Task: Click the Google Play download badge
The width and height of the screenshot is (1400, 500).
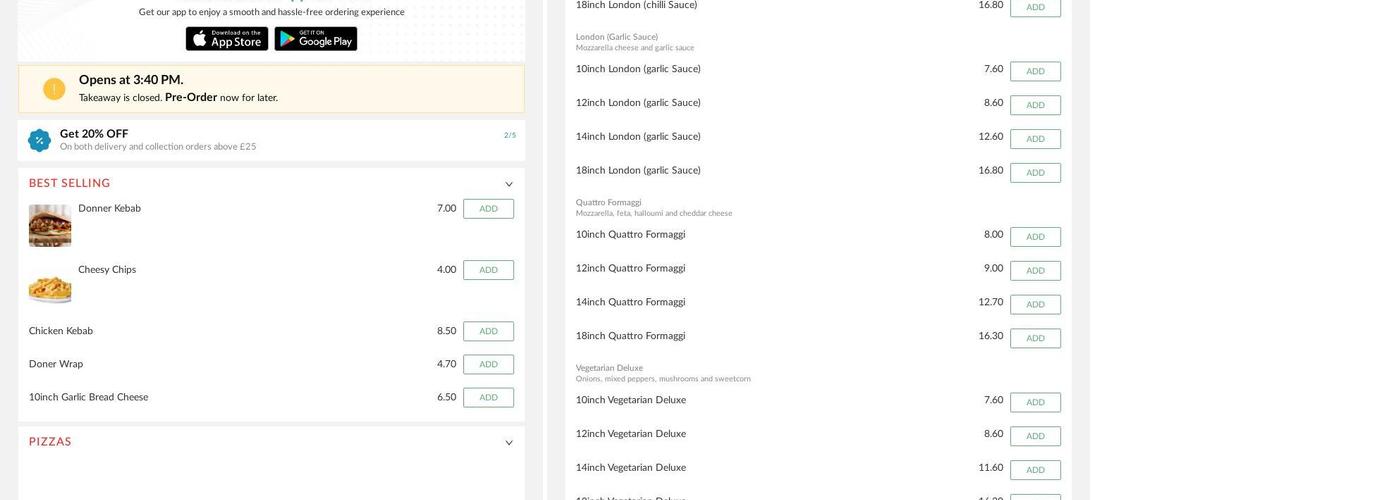Action: (x=315, y=39)
